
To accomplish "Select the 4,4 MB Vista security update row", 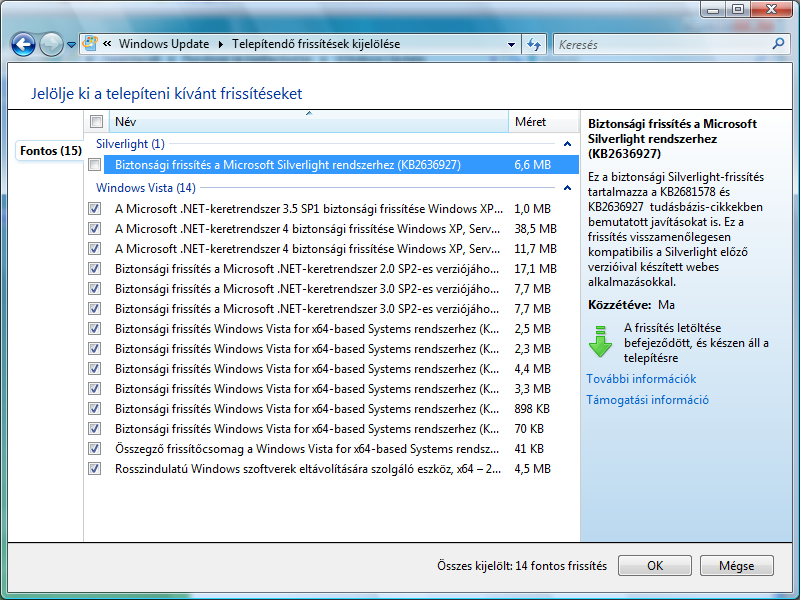I will click(x=341, y=368).
